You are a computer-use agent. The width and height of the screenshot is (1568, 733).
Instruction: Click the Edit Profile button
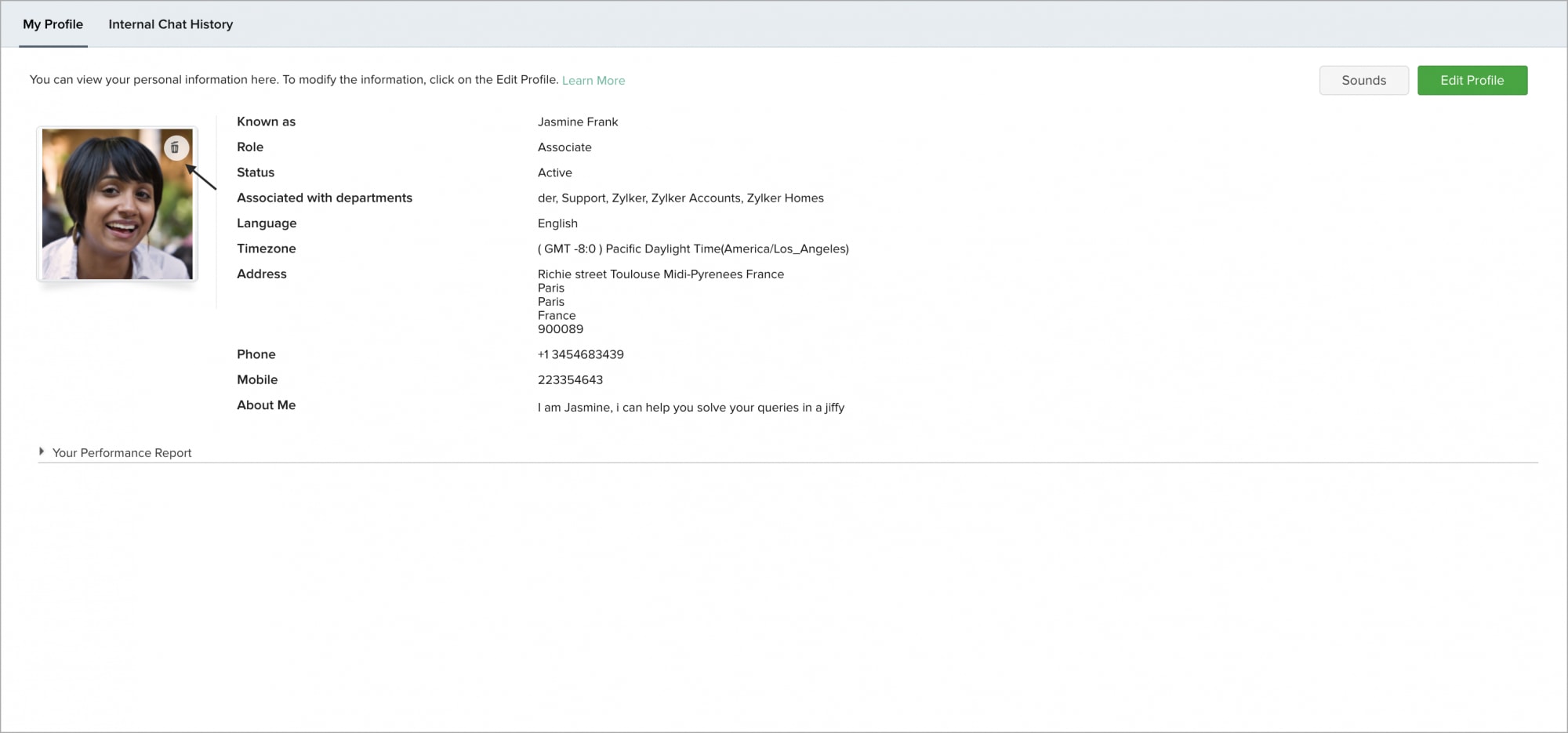[x=1472, y=80]
